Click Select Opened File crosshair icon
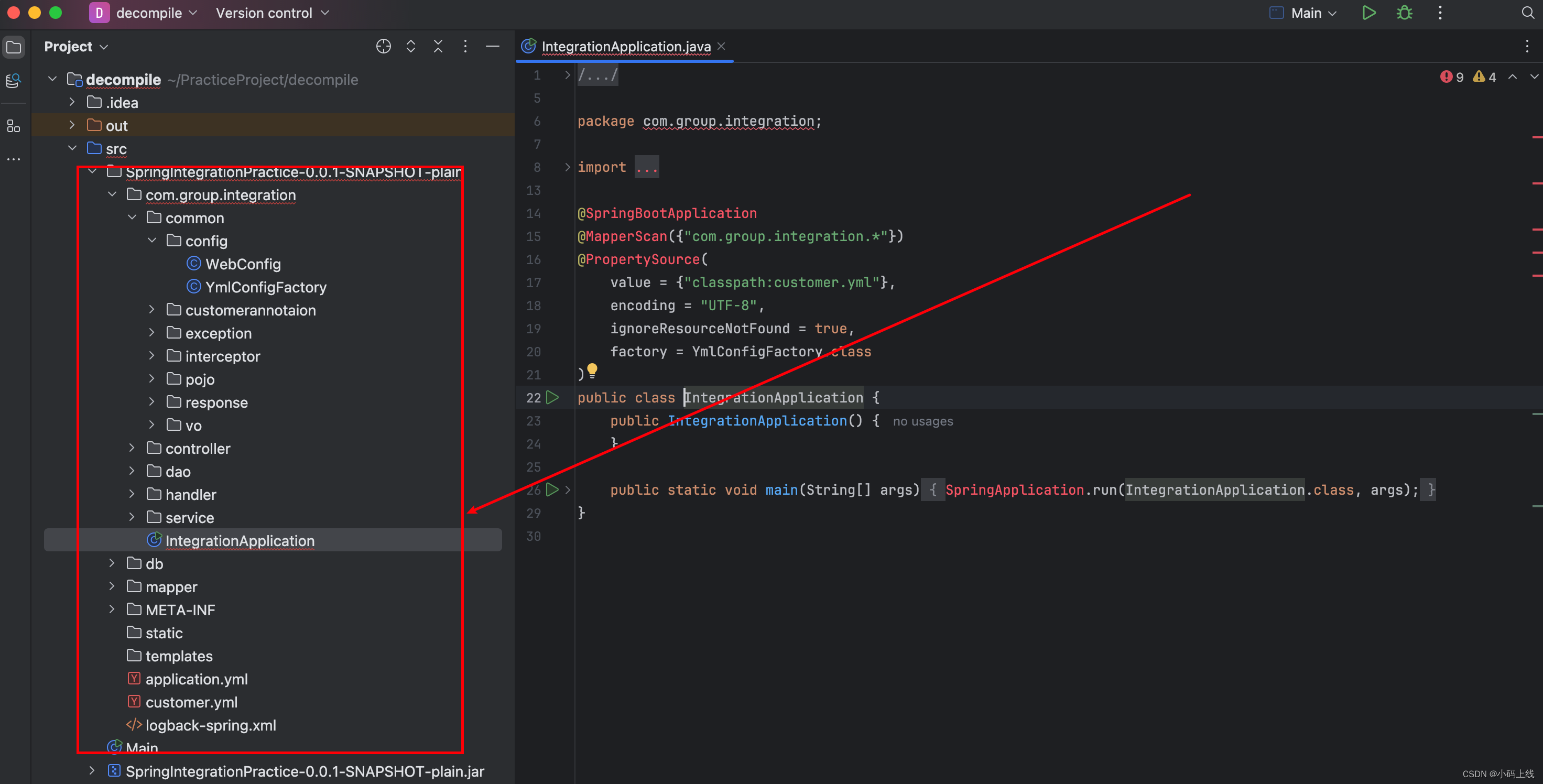The height and width of the screenshot is (784, 1543). (383, 47)
